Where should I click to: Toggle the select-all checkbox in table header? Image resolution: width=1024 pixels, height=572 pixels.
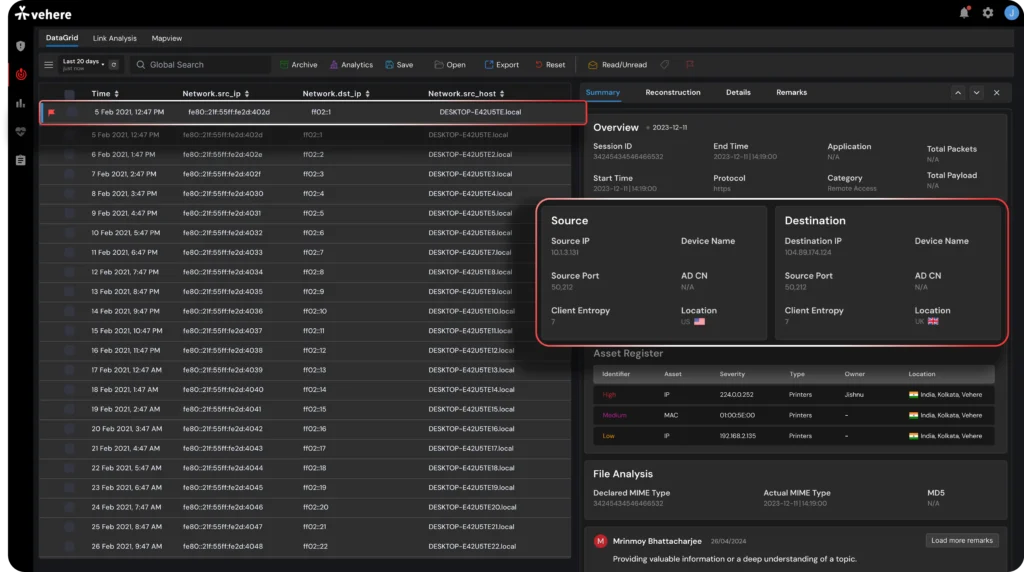click(69, 94)
